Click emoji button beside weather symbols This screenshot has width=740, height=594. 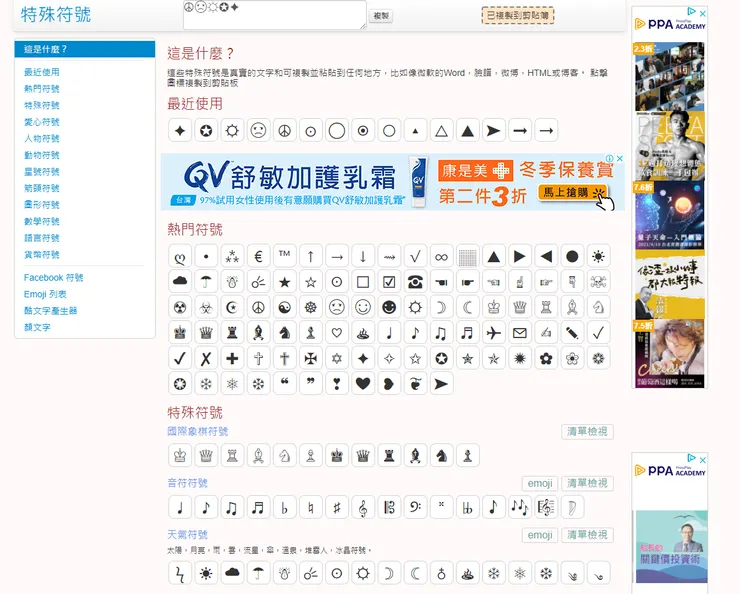(540, 535)
